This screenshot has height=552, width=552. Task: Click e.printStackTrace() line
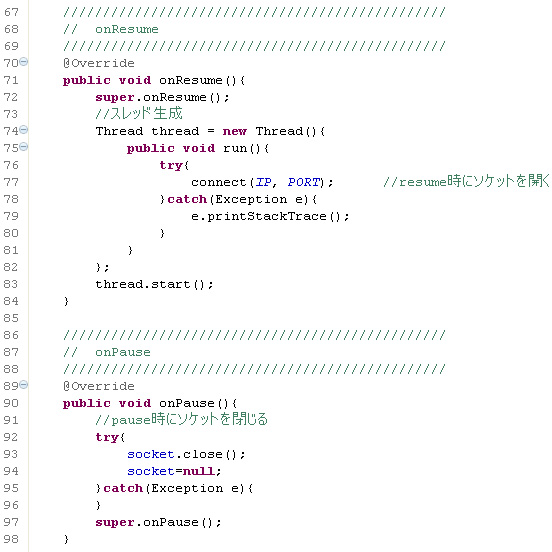pos(270,216)
